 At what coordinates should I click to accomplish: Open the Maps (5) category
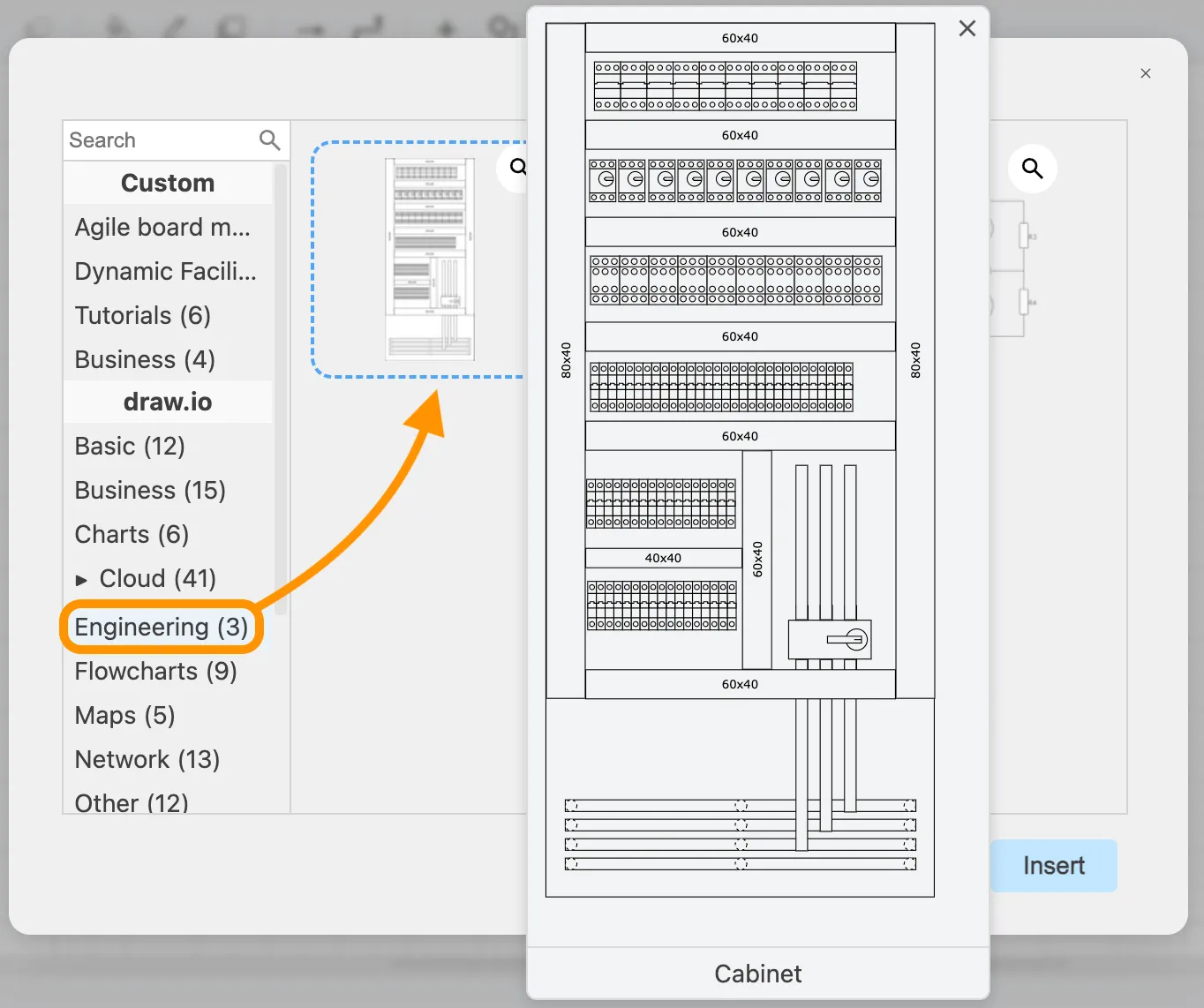pyautogui.click(x=124, y=715)
